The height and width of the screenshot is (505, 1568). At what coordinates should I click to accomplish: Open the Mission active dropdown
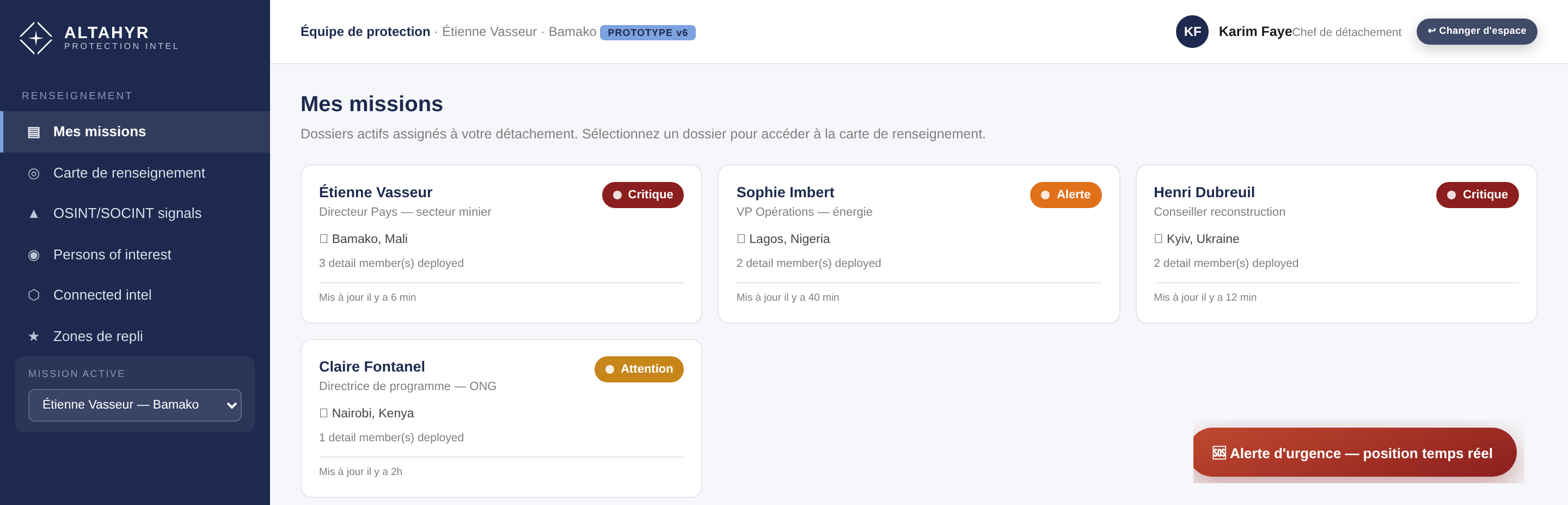pyautogui.click(x=134, y=405)
